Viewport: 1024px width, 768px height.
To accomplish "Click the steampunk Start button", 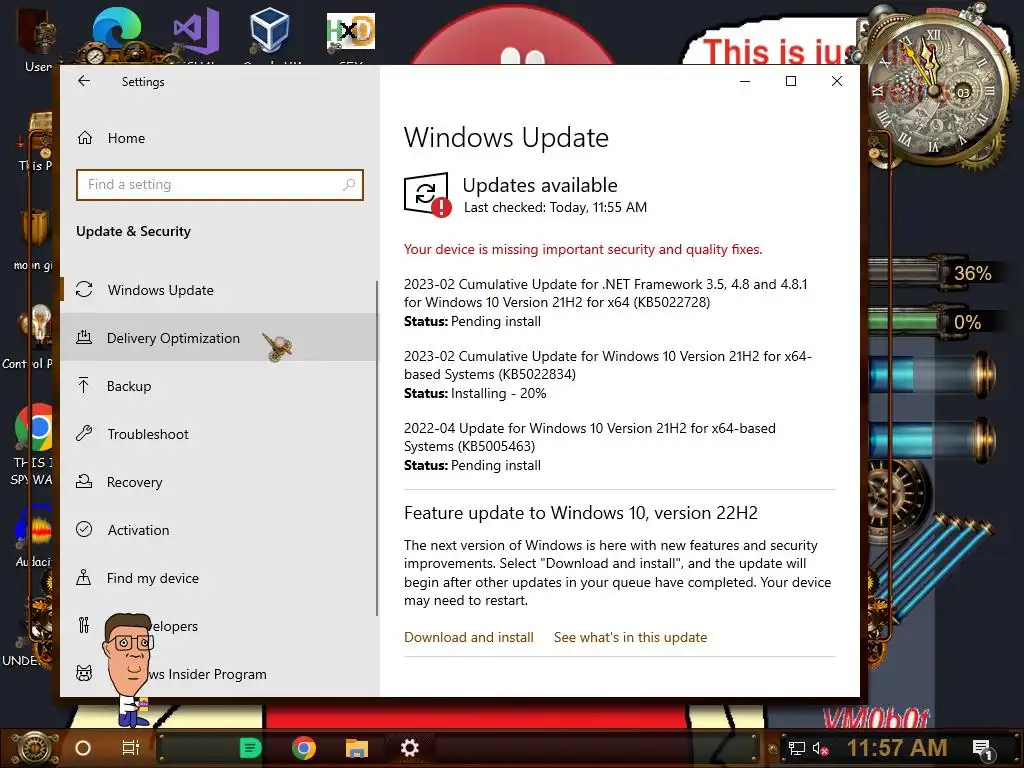I will [x=34, y=748].
